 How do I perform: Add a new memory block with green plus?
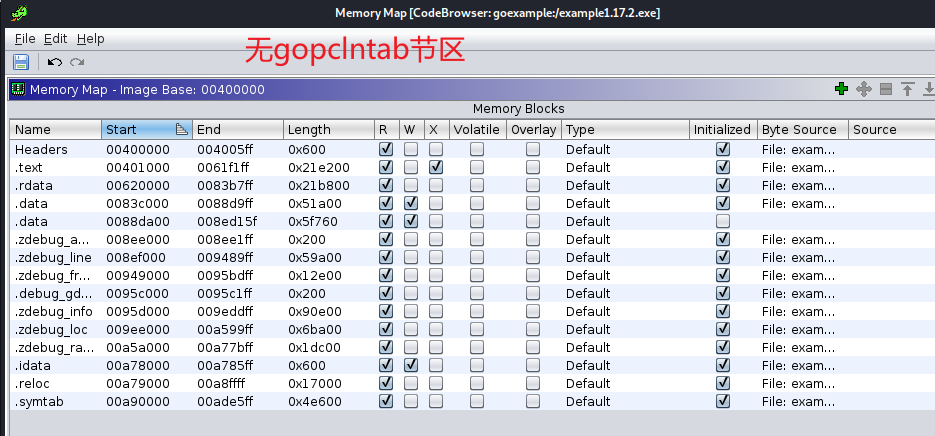pyautogui.click(x=841, y=89)
